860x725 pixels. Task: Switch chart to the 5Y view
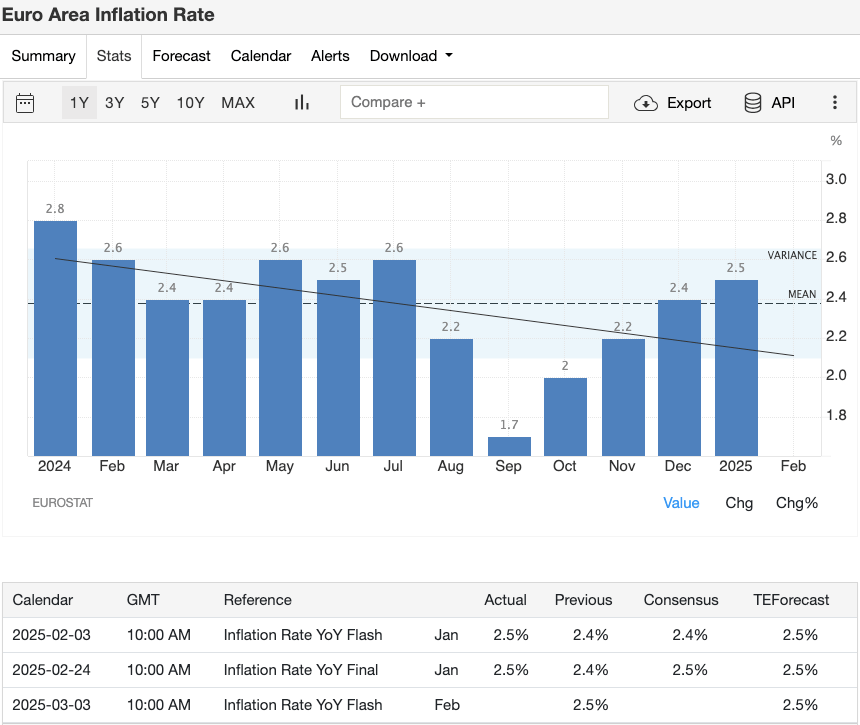pyautogui.click(x=150, y=102)
